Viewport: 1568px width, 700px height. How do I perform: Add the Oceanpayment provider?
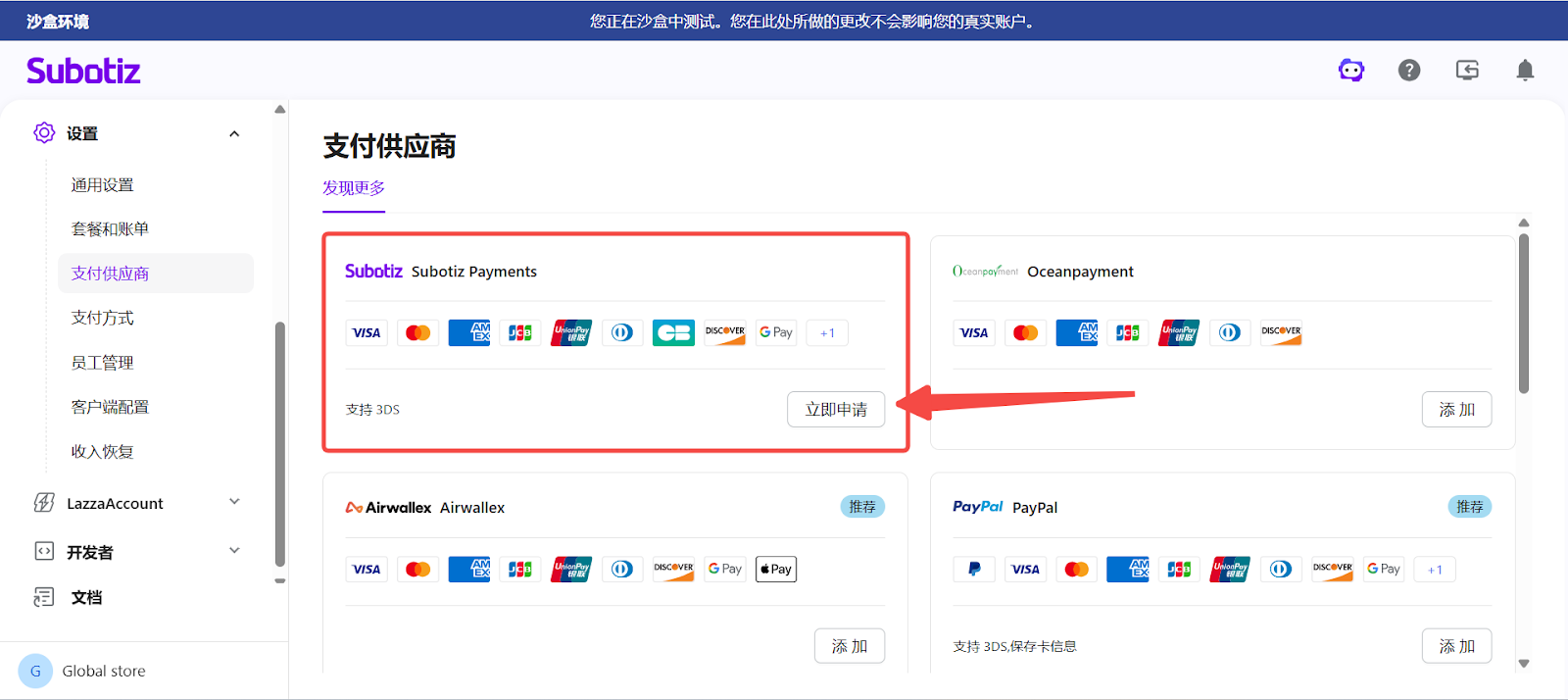(1456, 410)
